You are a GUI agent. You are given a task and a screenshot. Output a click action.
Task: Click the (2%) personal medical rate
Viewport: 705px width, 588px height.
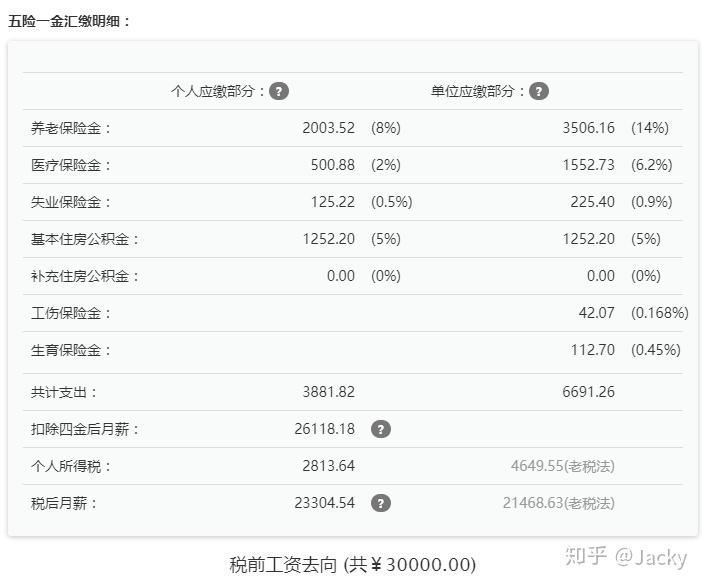[x=386, y=165]
